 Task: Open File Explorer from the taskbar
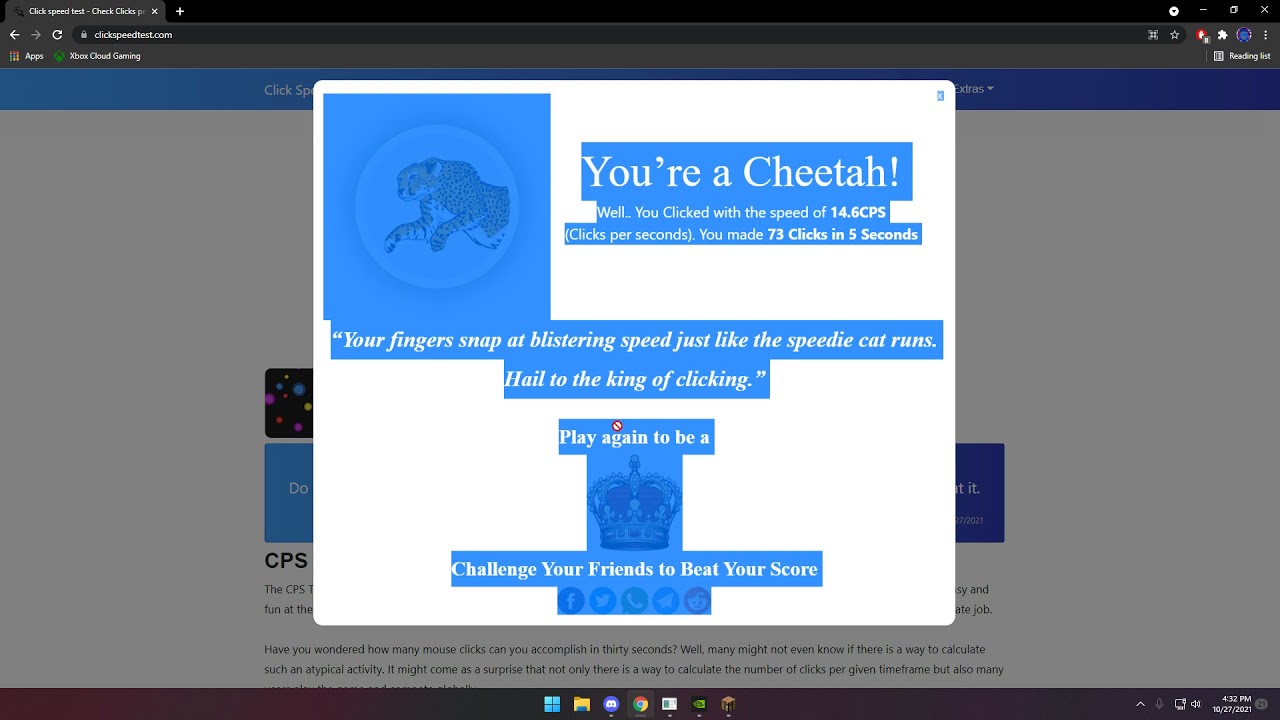click(581, 704)
